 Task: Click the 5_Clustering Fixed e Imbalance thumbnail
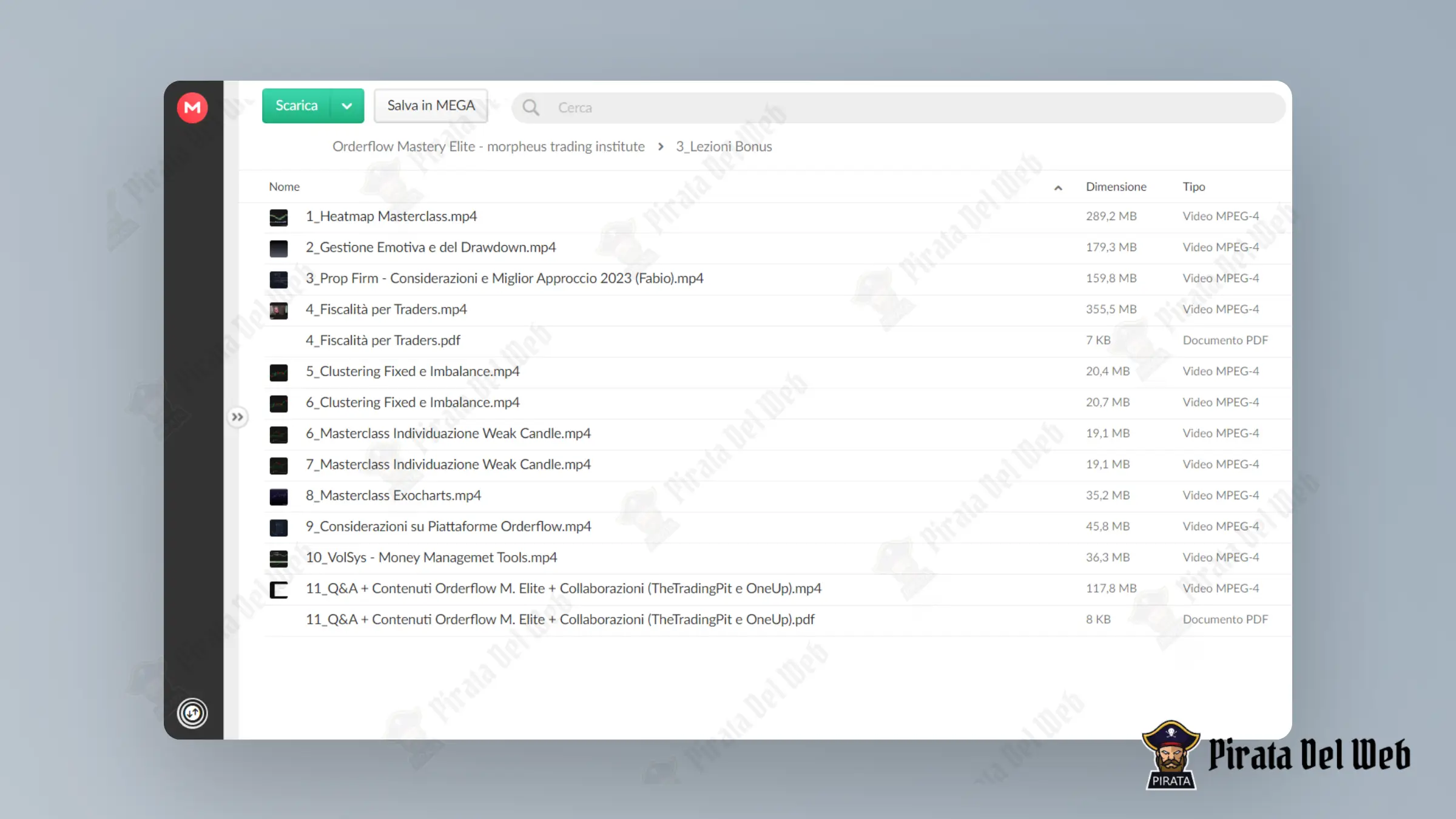pos(278,372)
